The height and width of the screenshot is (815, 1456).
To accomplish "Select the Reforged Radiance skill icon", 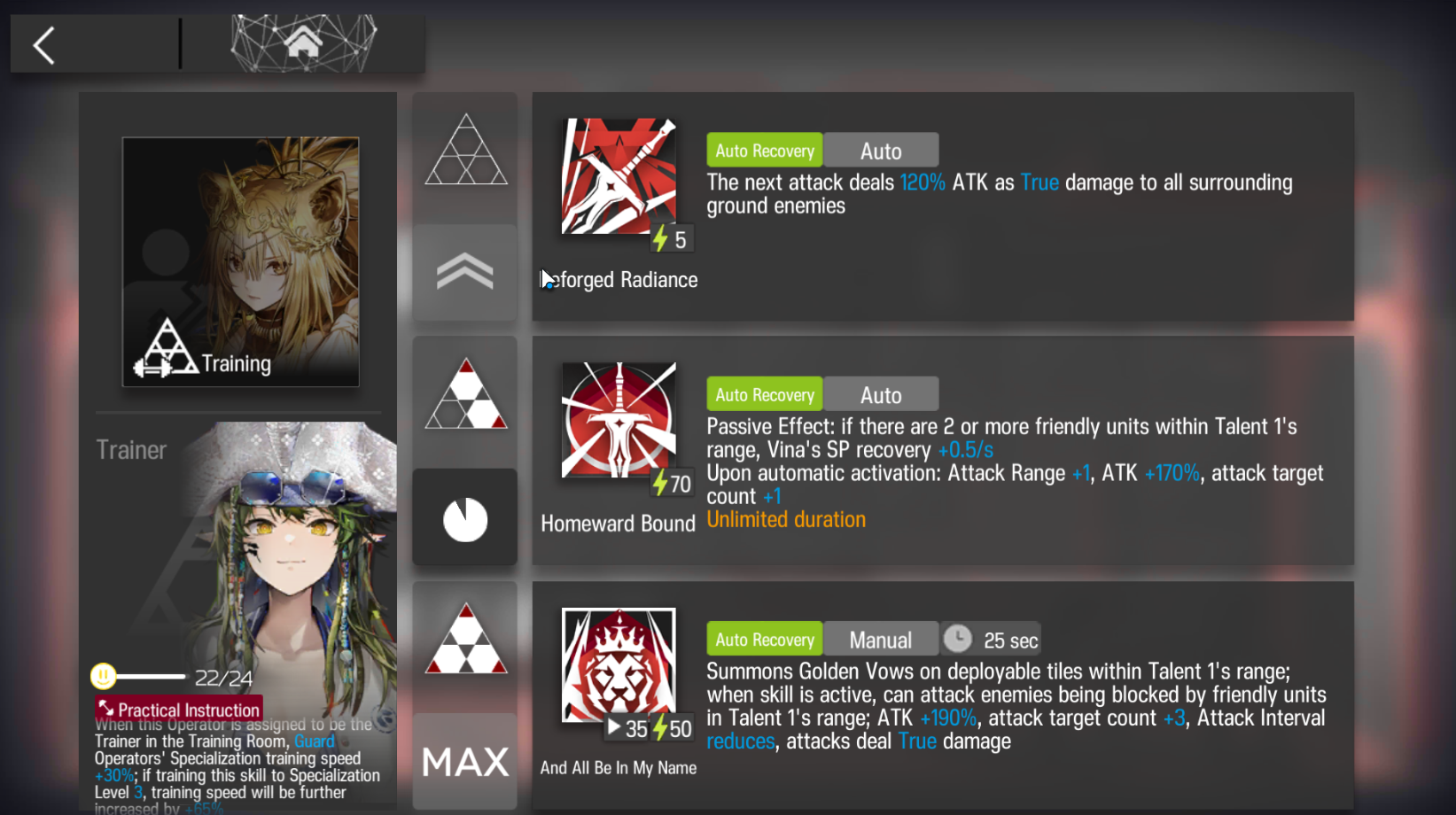I will pyautogui.click(x=619, y=175).
